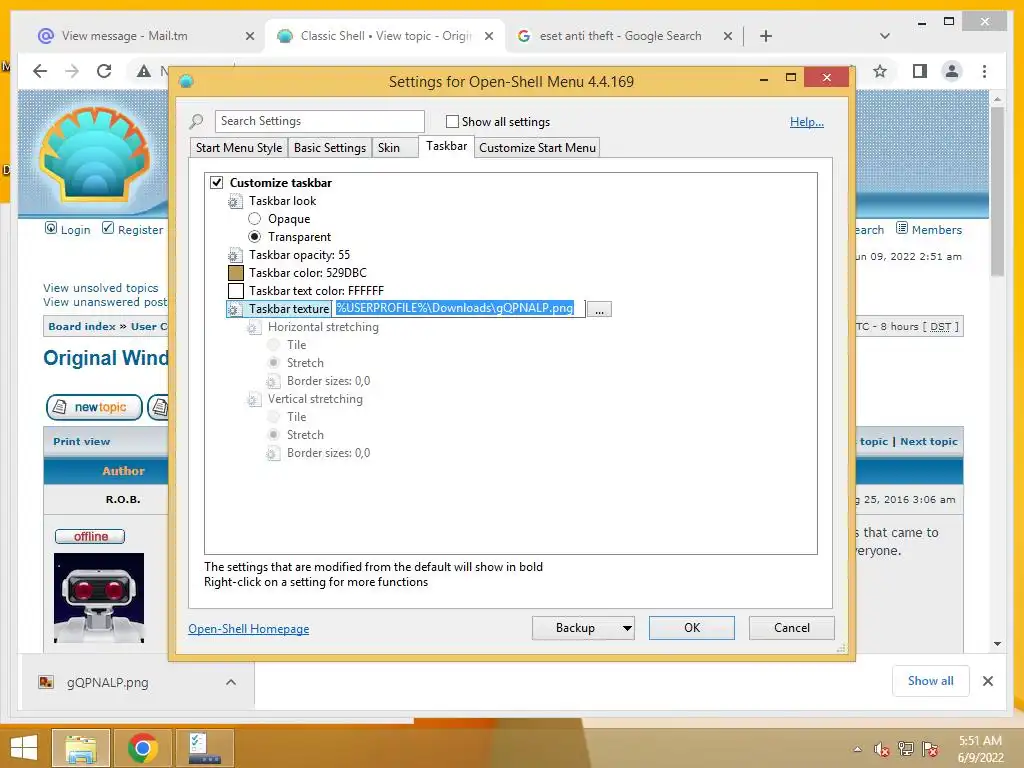
Task: Click the gQPNALP.png download file icon
Action: click(x=46, y=682)
